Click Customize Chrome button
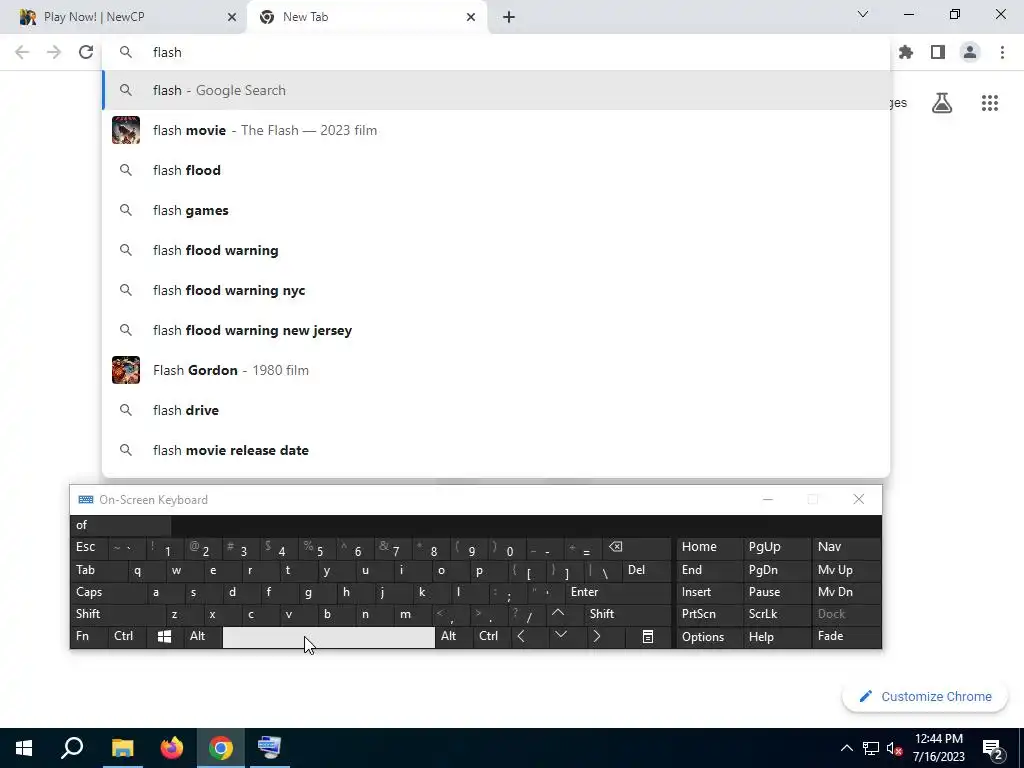This screenshot has width=1024, height=768. point(925,696)
